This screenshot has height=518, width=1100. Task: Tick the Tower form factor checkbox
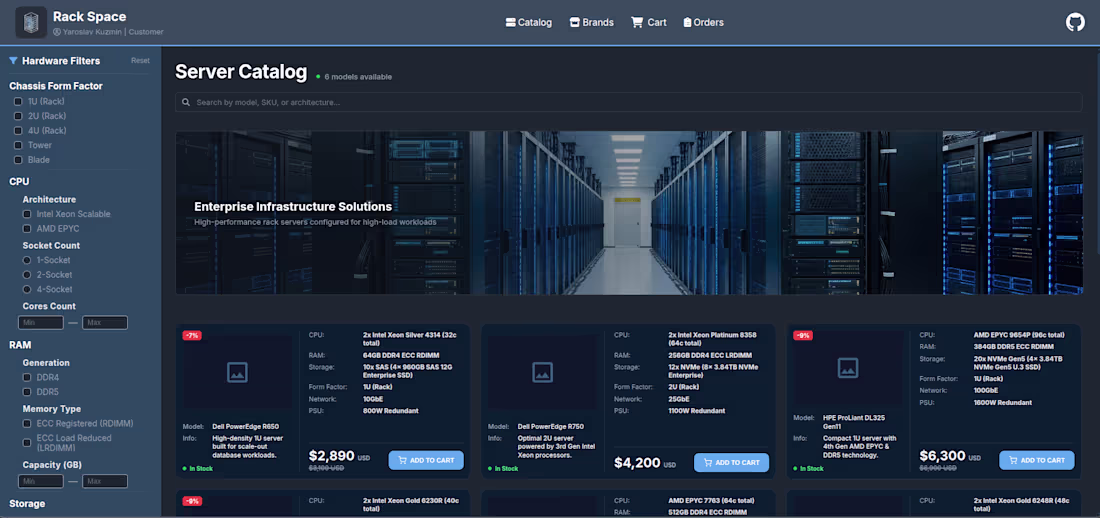click(x=18, y=145)
